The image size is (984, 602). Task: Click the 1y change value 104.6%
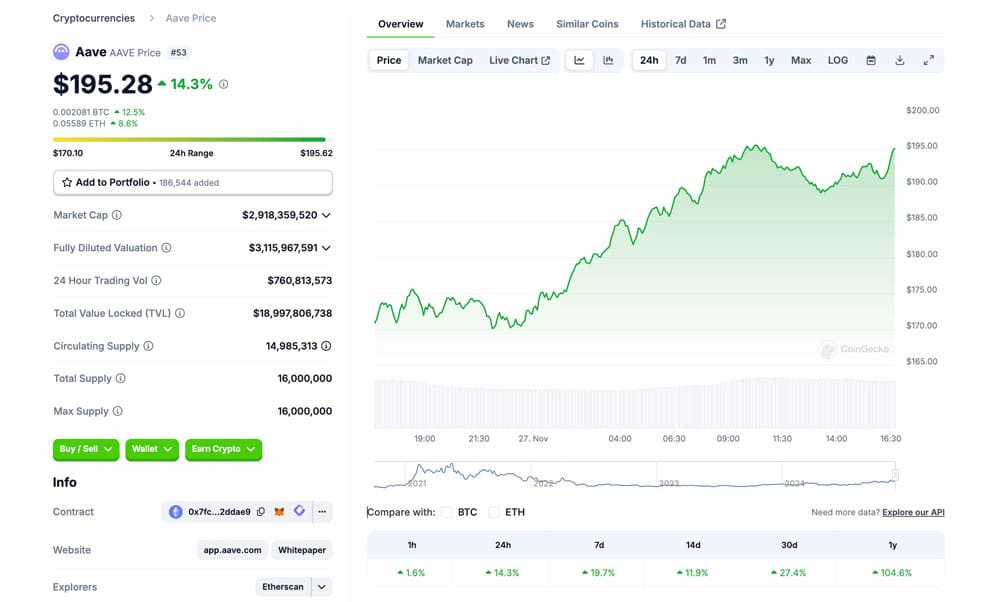(x=892, y=573)
